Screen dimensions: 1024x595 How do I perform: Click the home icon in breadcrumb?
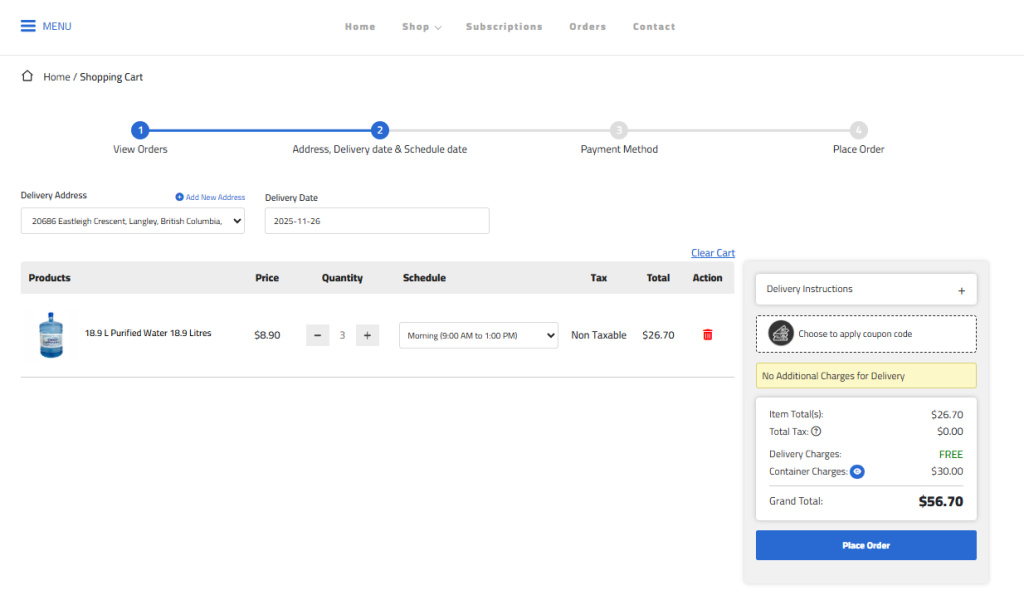28,76
